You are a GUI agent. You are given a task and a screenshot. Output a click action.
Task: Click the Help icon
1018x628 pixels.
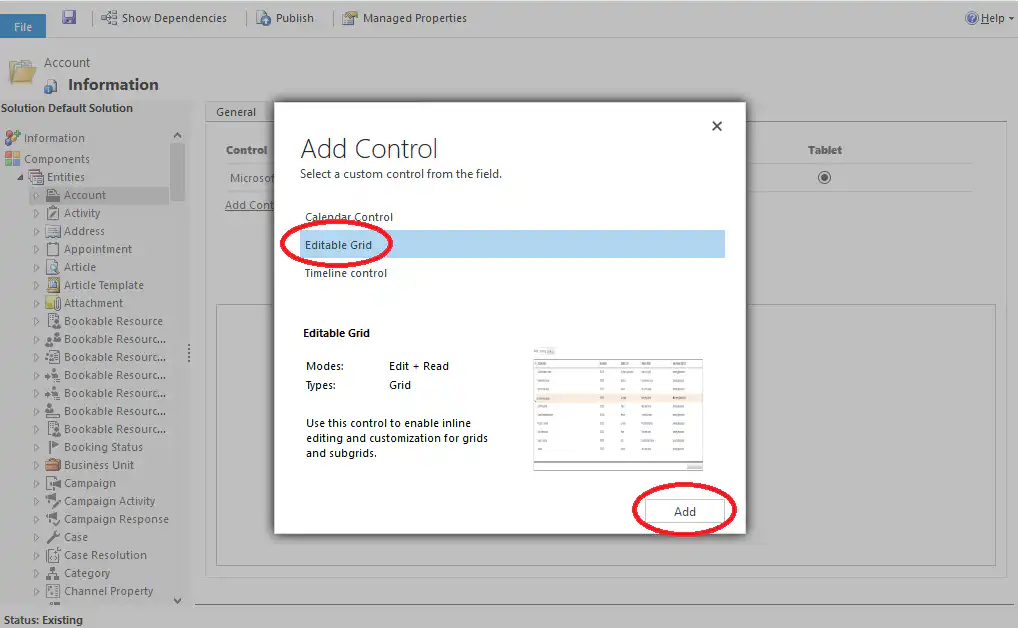point(970,17)
